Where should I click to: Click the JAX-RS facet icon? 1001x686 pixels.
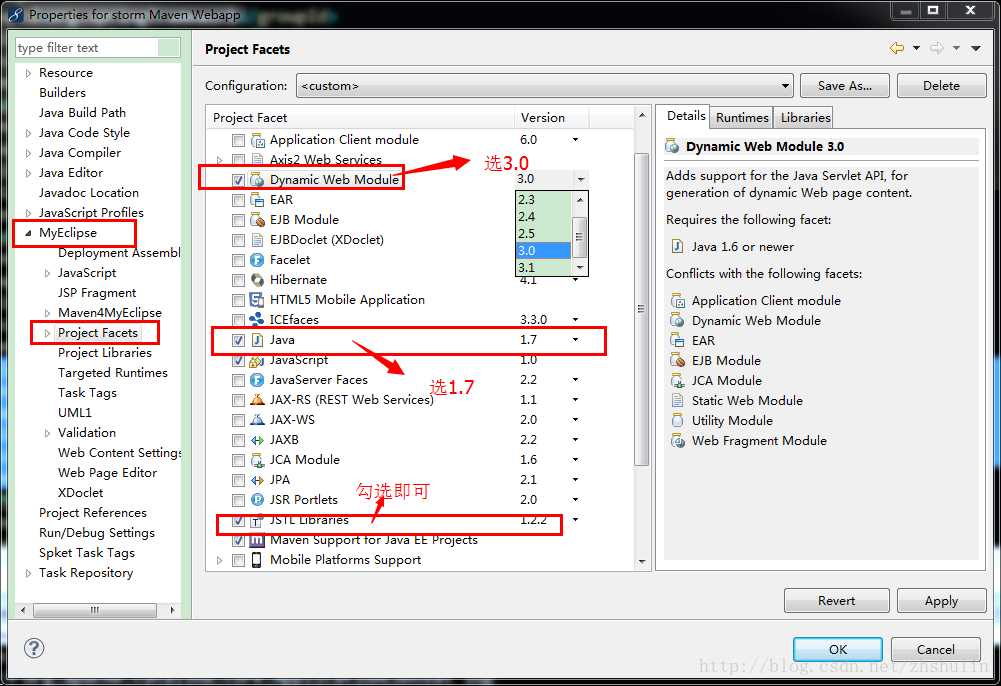pos(257,400)
